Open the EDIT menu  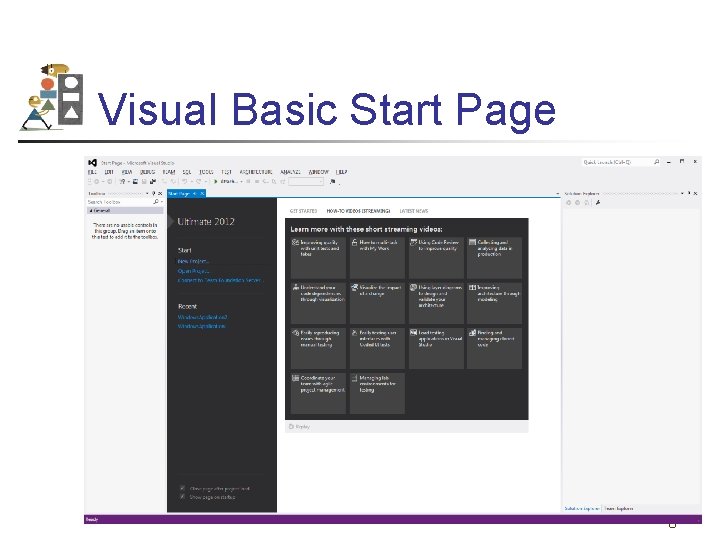coord(109,172)
